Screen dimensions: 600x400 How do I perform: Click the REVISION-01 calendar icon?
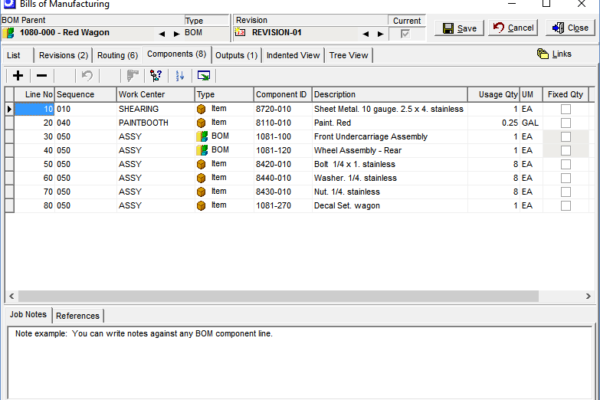240,32
